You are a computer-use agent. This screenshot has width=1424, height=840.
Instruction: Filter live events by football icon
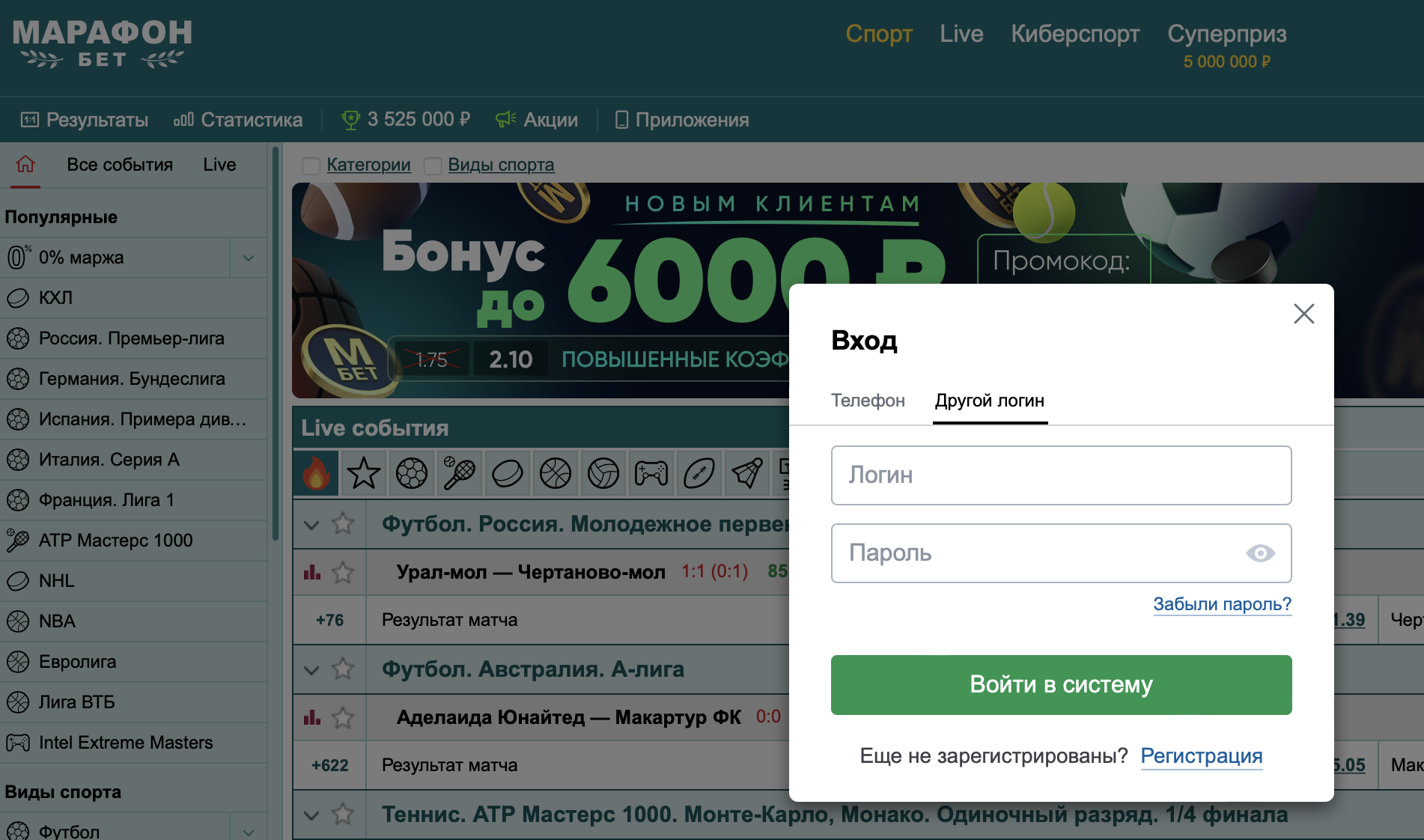point(412,473)
